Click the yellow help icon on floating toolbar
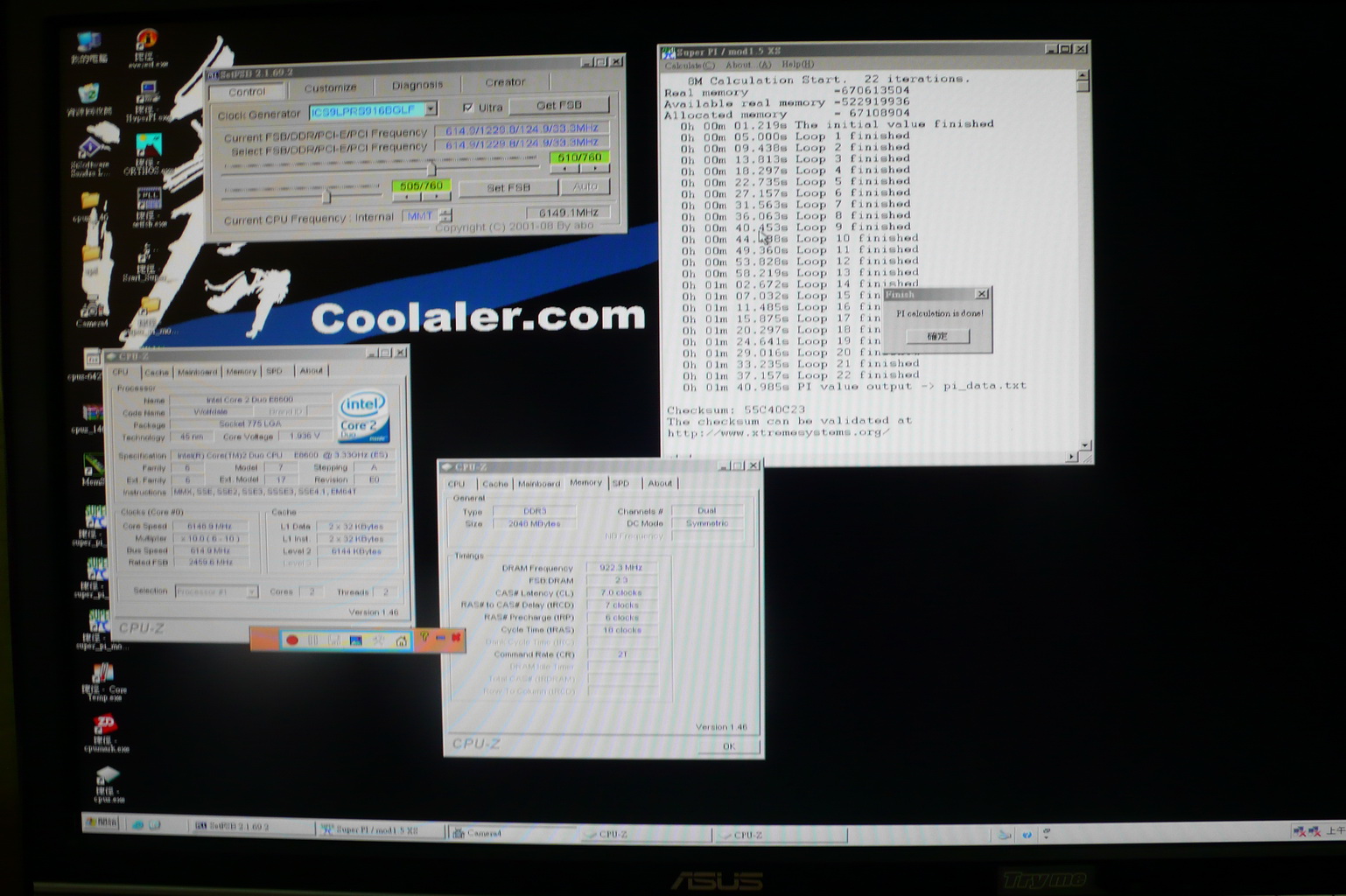Image resolution: width=1346 pixels, height=896 pixels. click(424, 638)
